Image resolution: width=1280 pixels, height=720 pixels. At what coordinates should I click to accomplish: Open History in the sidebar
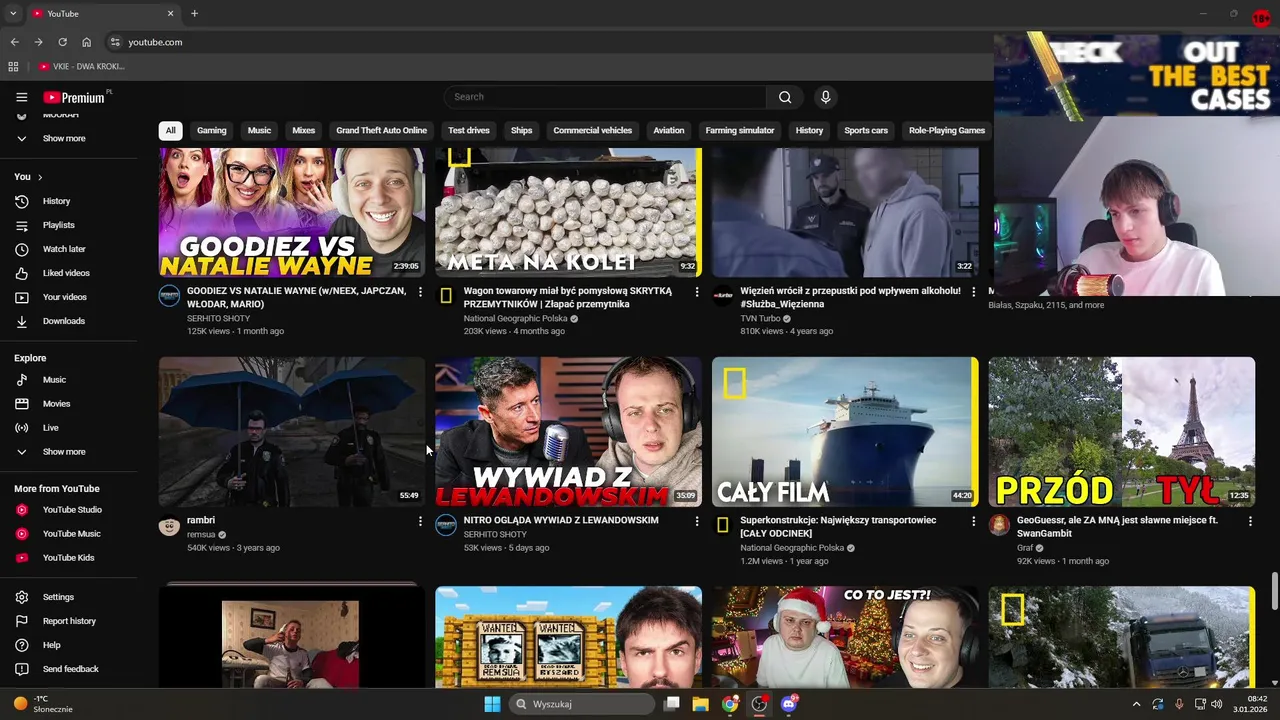[56, 201]
